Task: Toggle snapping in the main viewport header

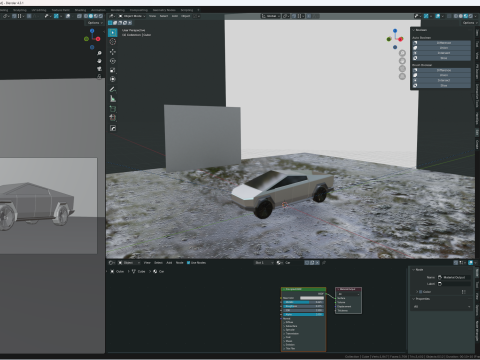Action: point(294,16)
